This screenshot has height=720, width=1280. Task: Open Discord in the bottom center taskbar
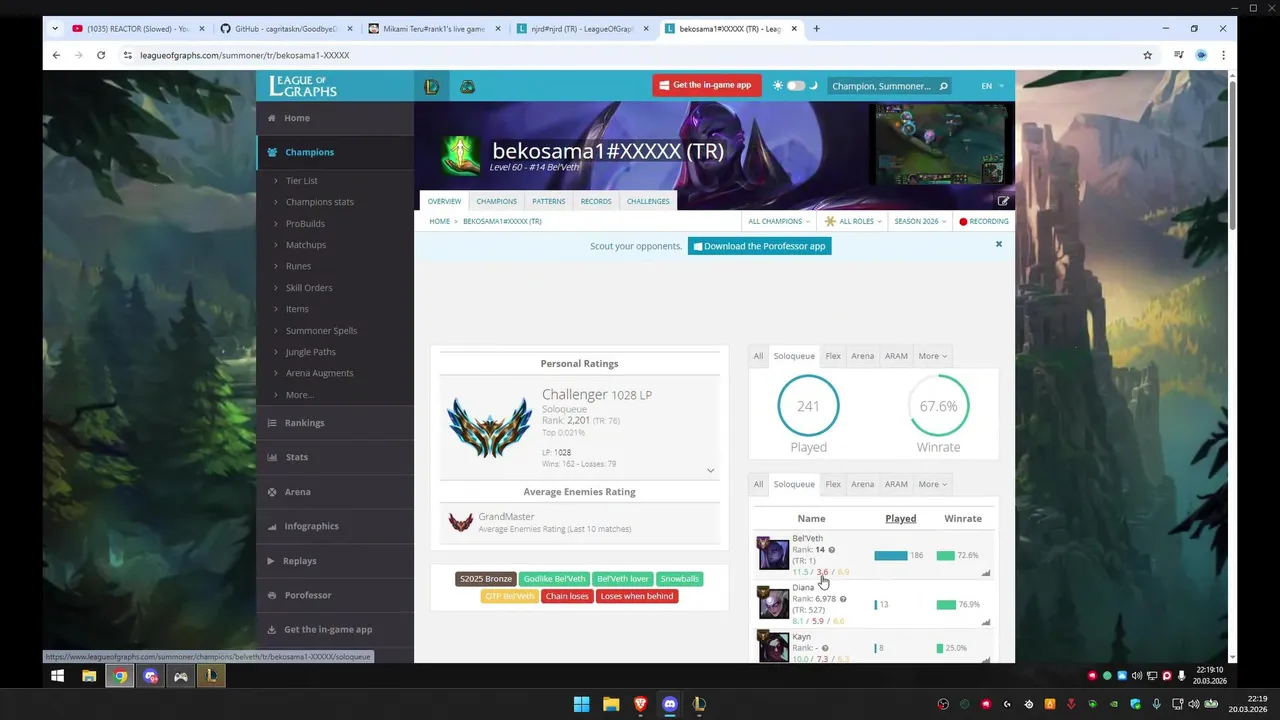coord(670,705)
